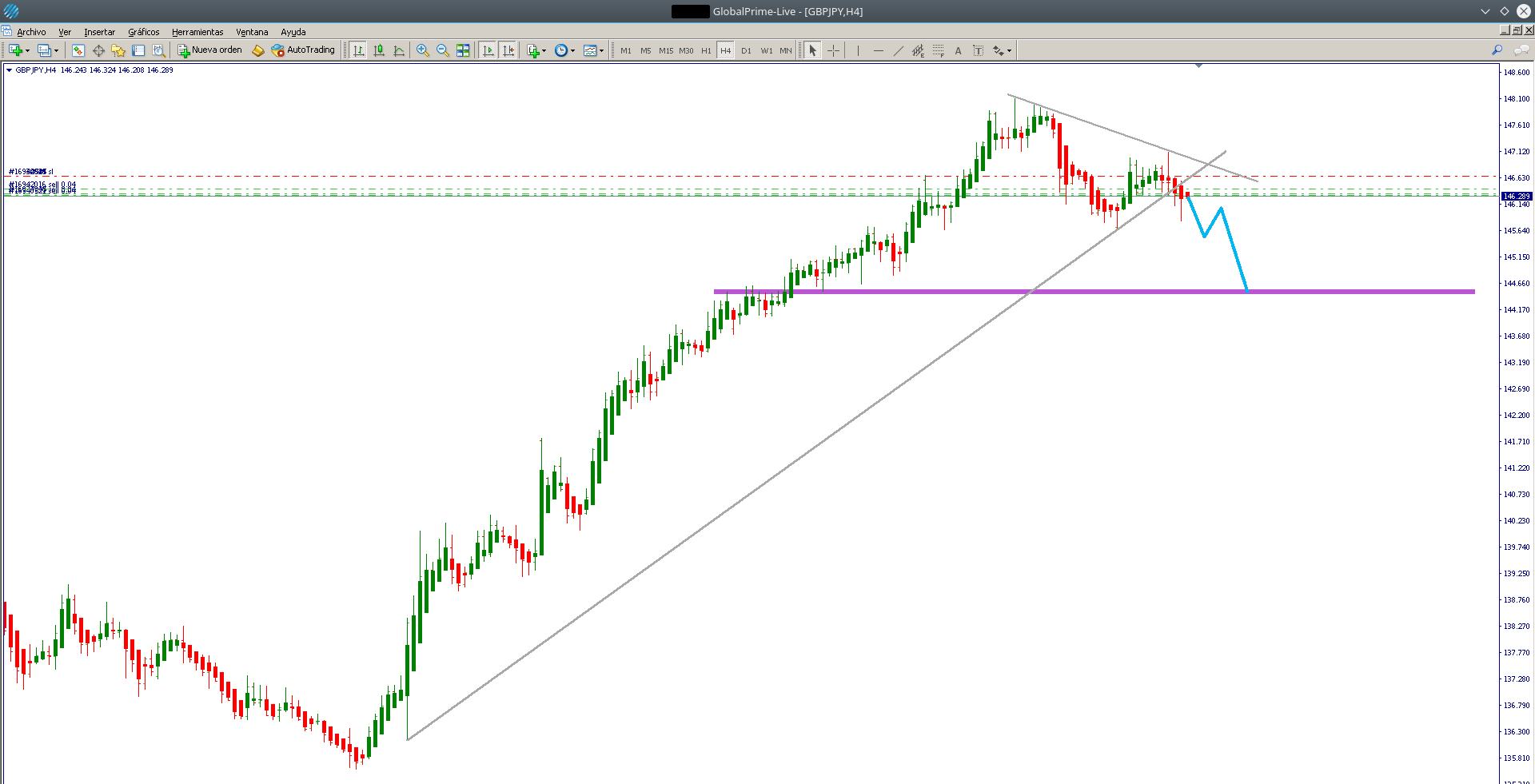The image size is (1535, 784).
Task: Click the chart templates icon
Action: click(x=590, y=50)
